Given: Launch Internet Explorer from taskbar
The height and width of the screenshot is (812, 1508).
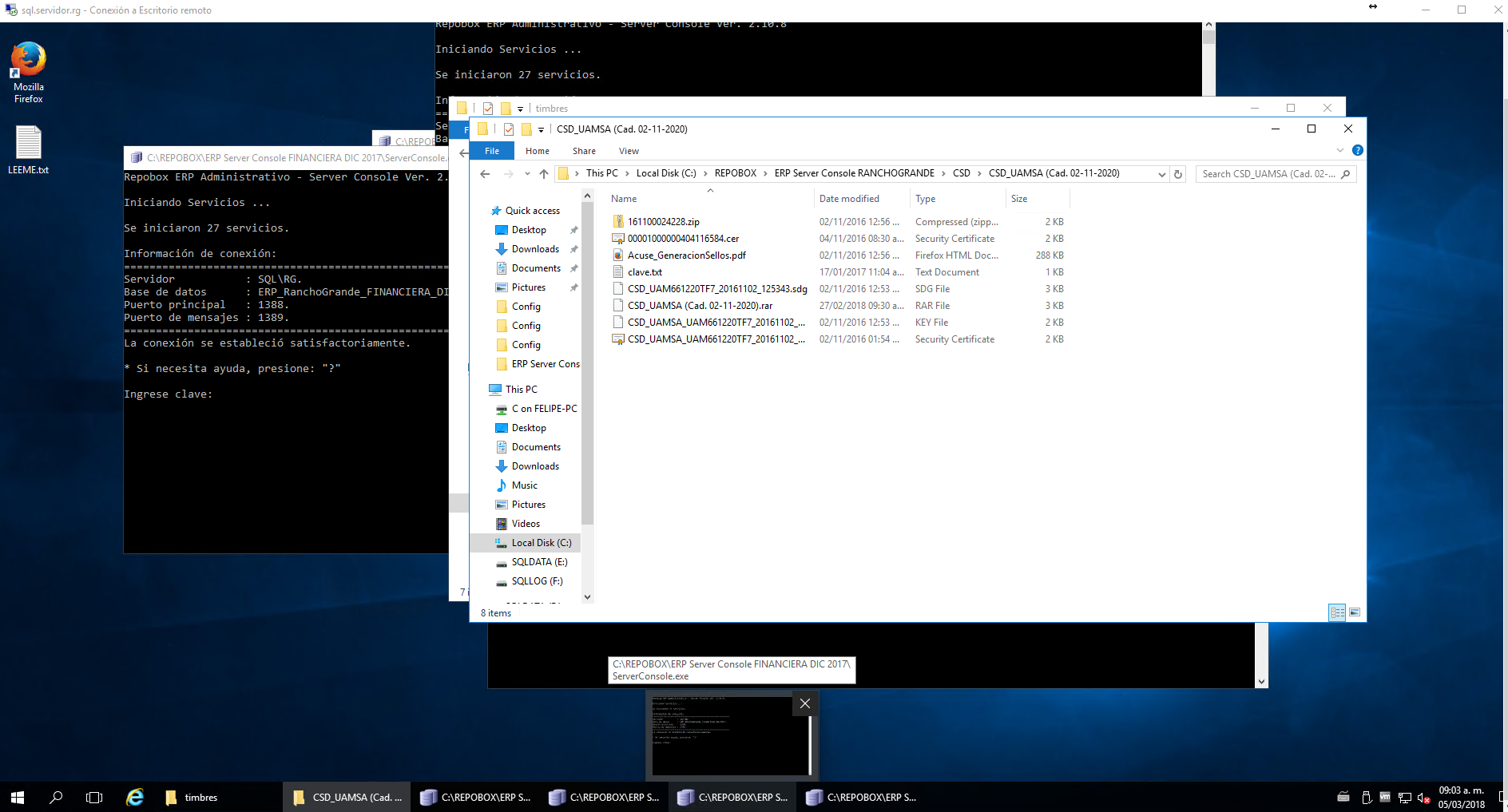Looking at the screenshot, I should [135, 797].
